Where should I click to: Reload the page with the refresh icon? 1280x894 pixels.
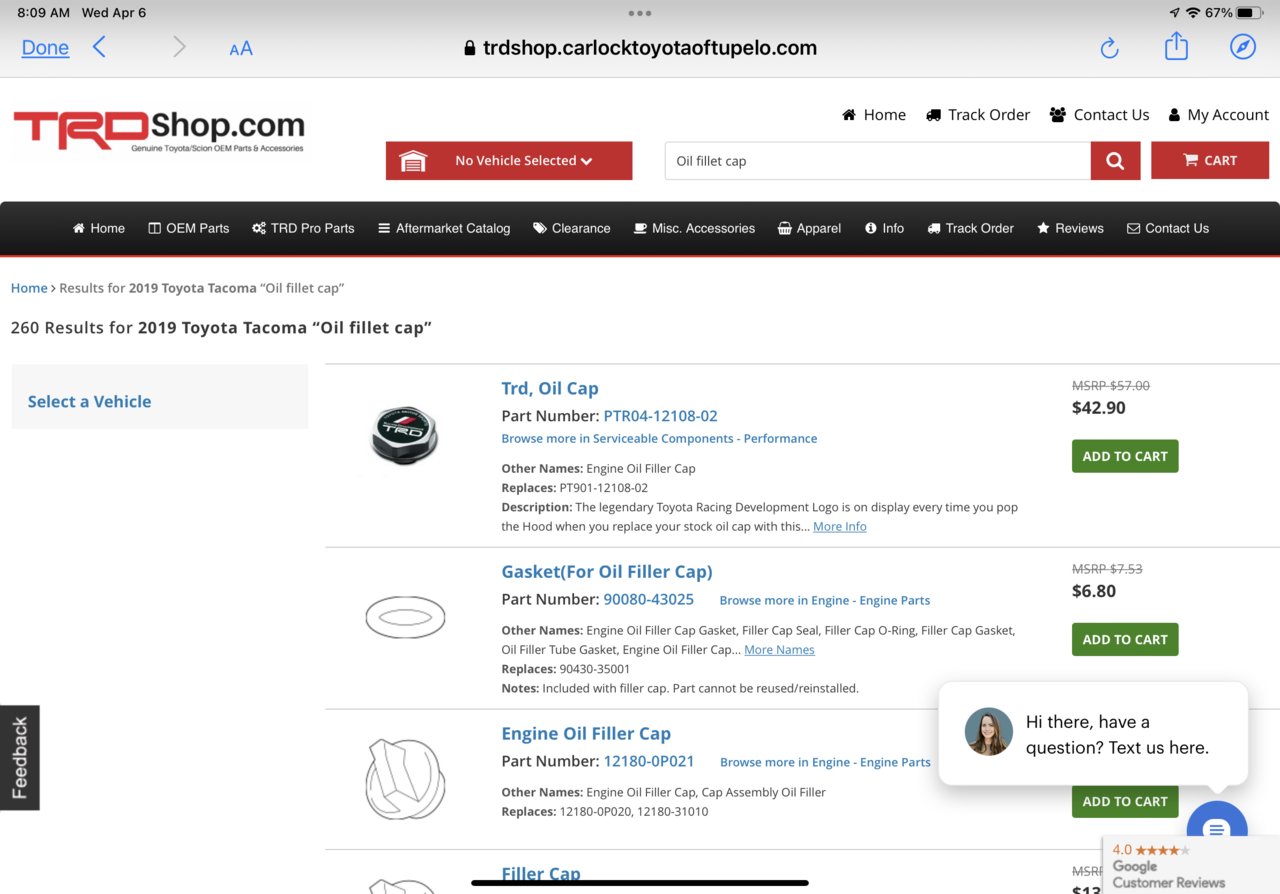(x=1109, y=48)
